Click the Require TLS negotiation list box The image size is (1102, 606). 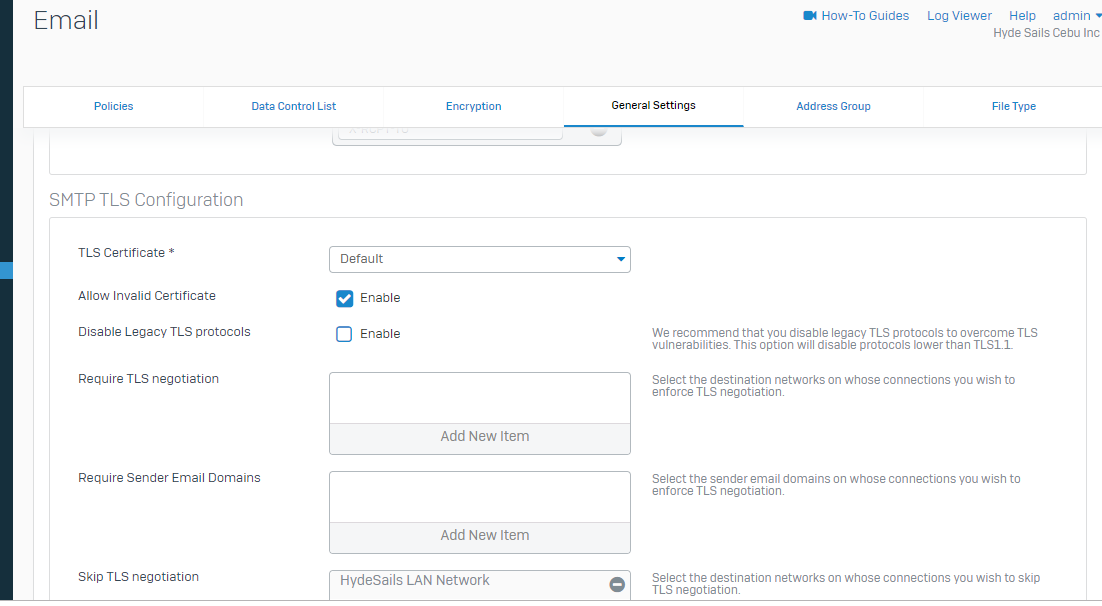click(x=480, y=398)
